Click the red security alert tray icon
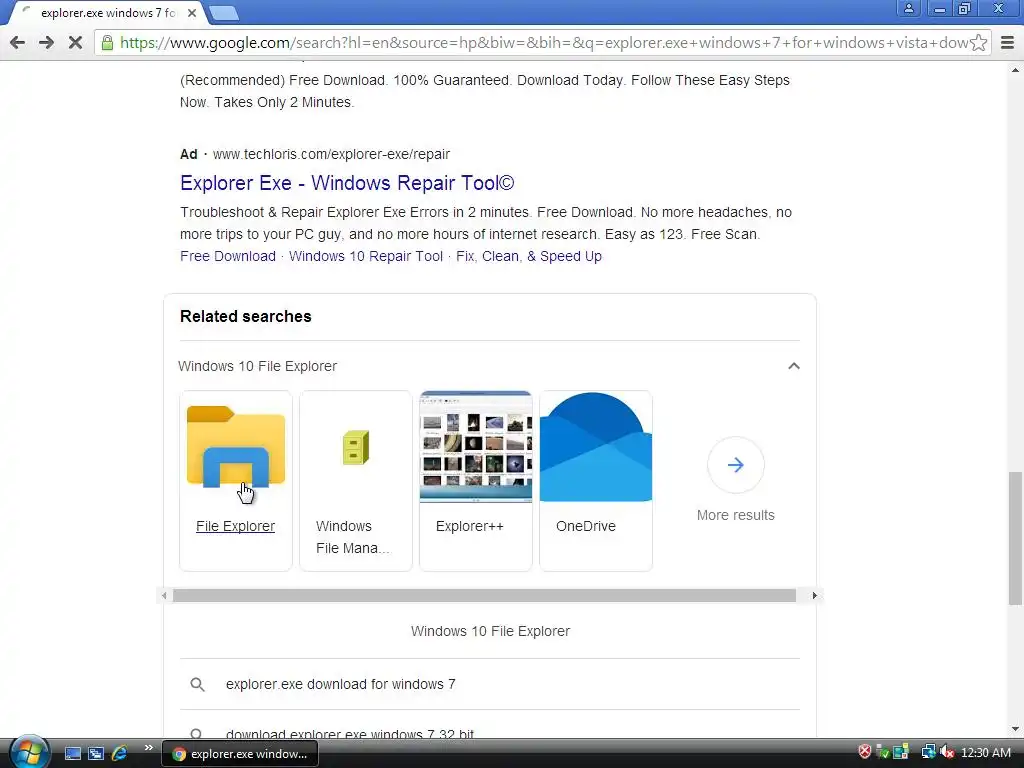This screenshot has height=768, width=1024. click(x=865, y=752)
